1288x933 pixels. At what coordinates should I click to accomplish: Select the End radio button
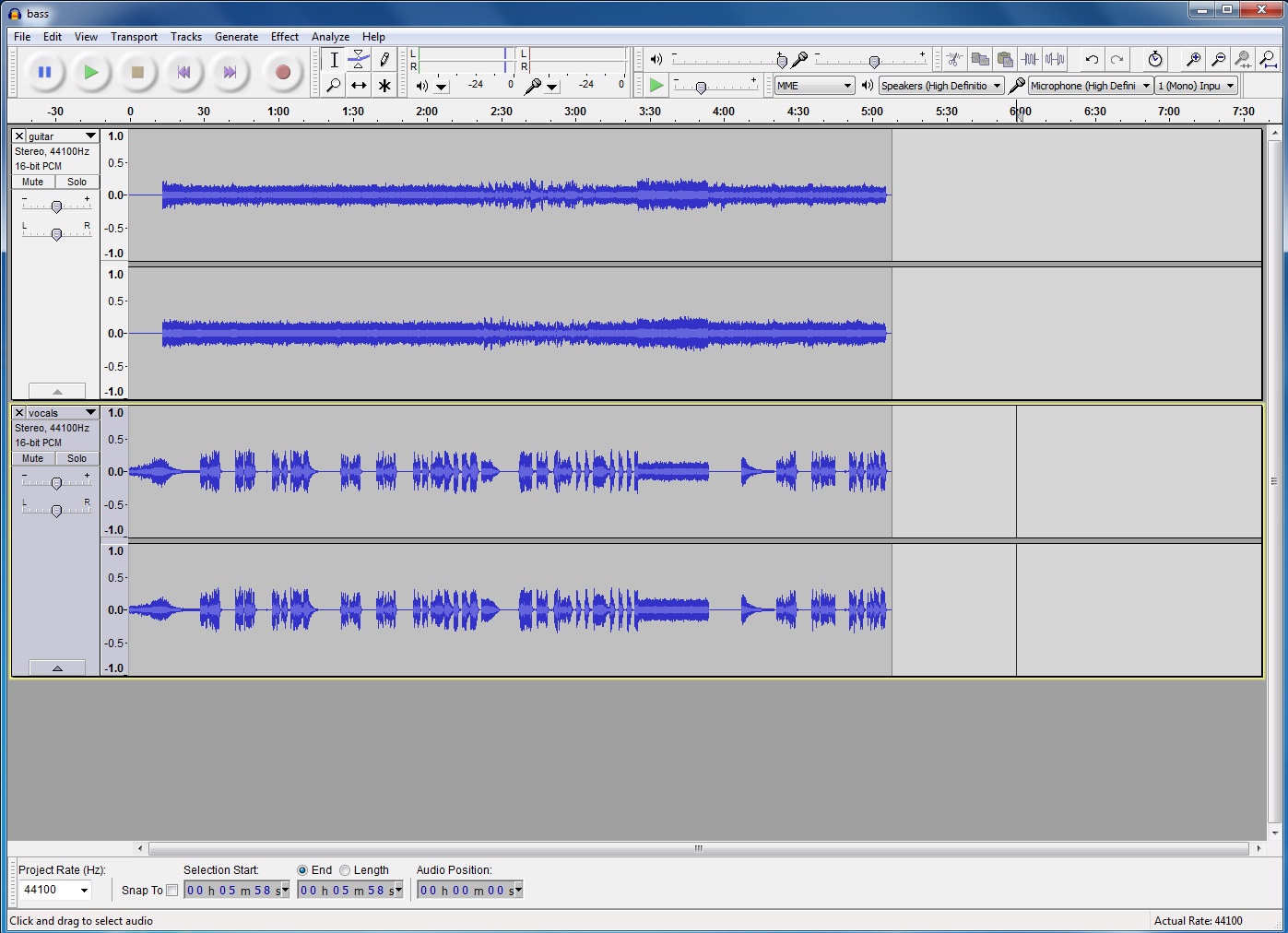point(302,870)
